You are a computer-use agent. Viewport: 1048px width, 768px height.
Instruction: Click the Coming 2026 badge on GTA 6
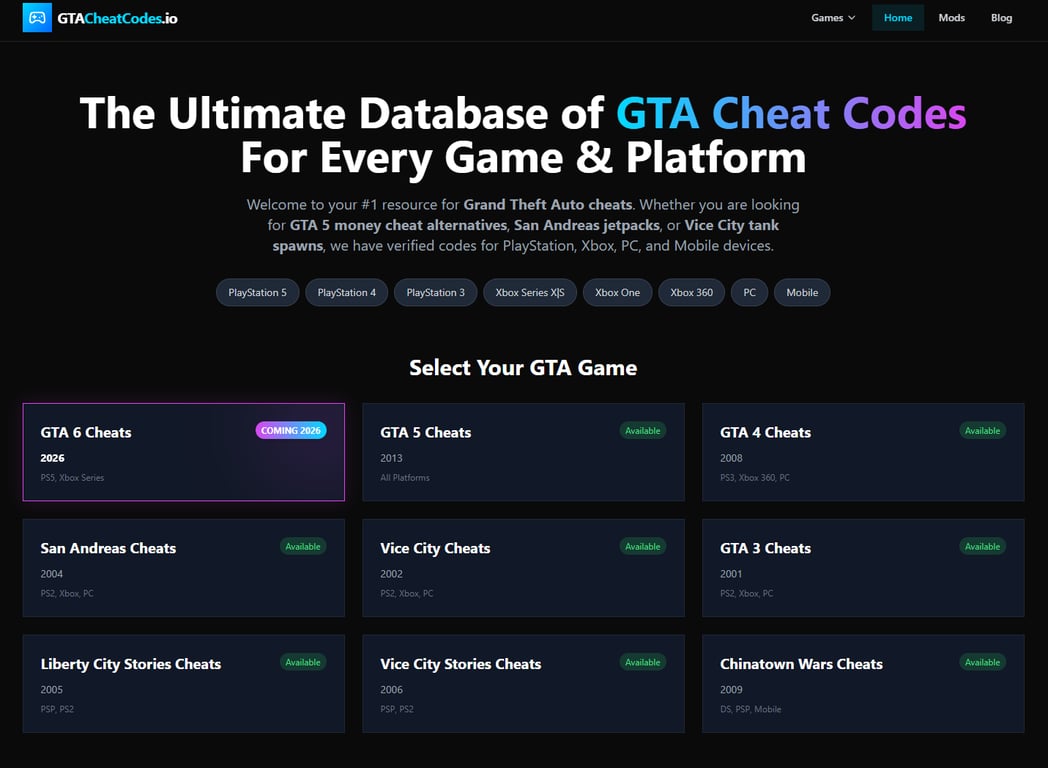[x=291, y=430]
